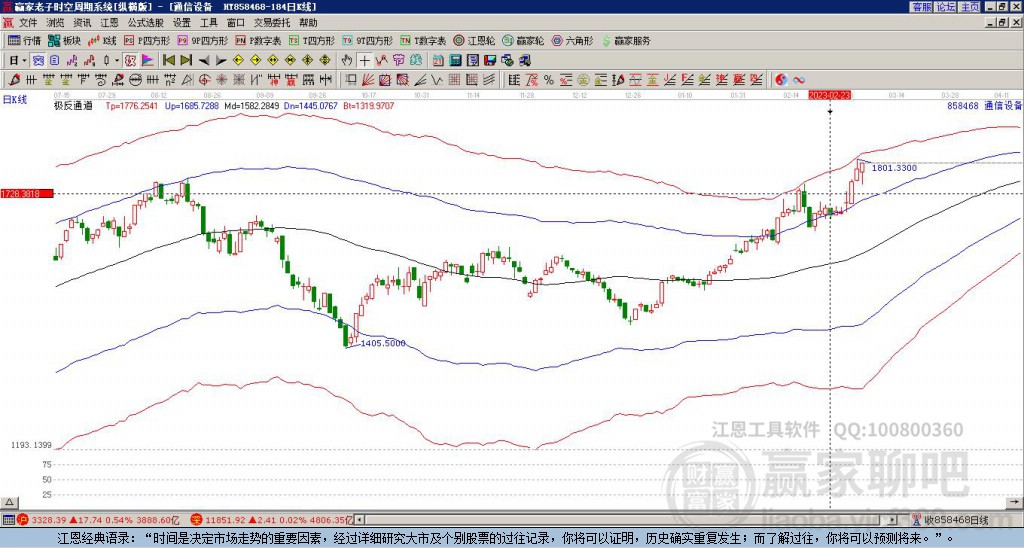Toggle the crosshair cursor tool
Screen dimensions: 1024x548
[364, 61]
